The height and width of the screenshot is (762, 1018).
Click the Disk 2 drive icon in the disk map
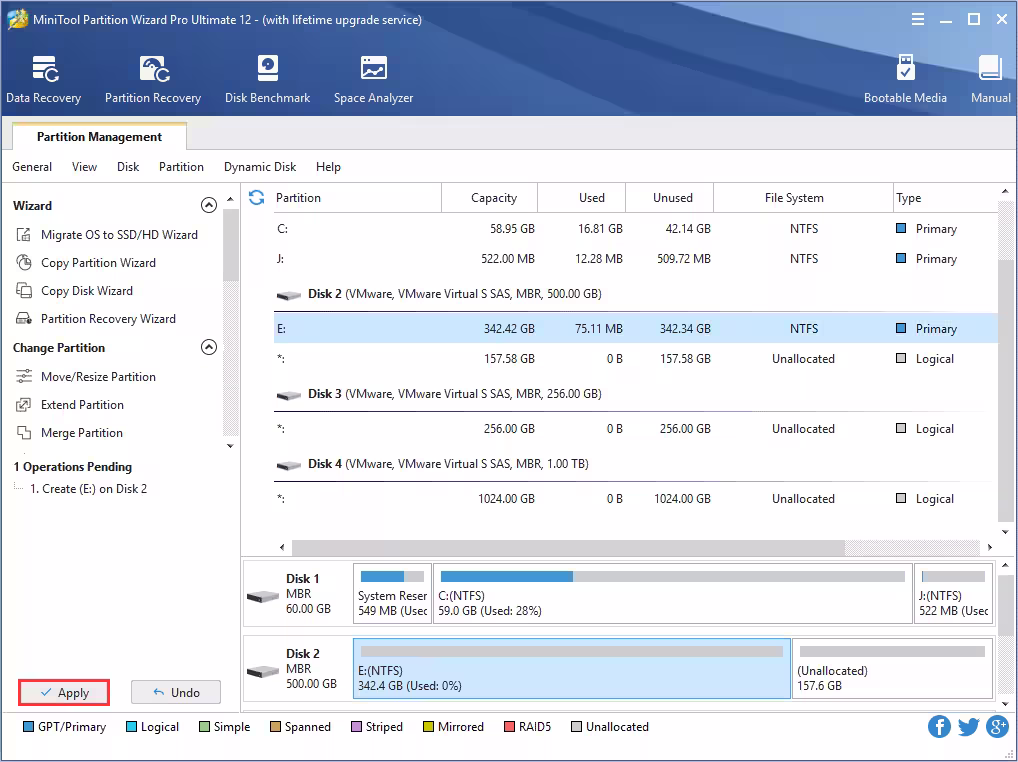pyautogui.click(x=263, y=670)
